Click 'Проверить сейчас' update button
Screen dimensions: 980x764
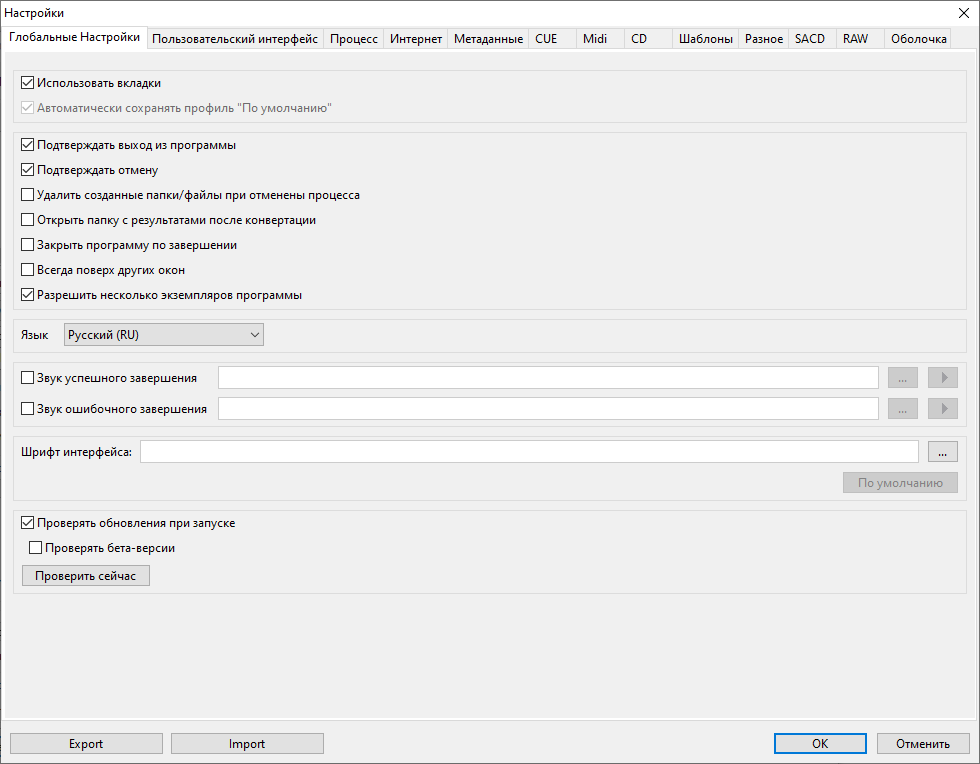coord(85,577)
